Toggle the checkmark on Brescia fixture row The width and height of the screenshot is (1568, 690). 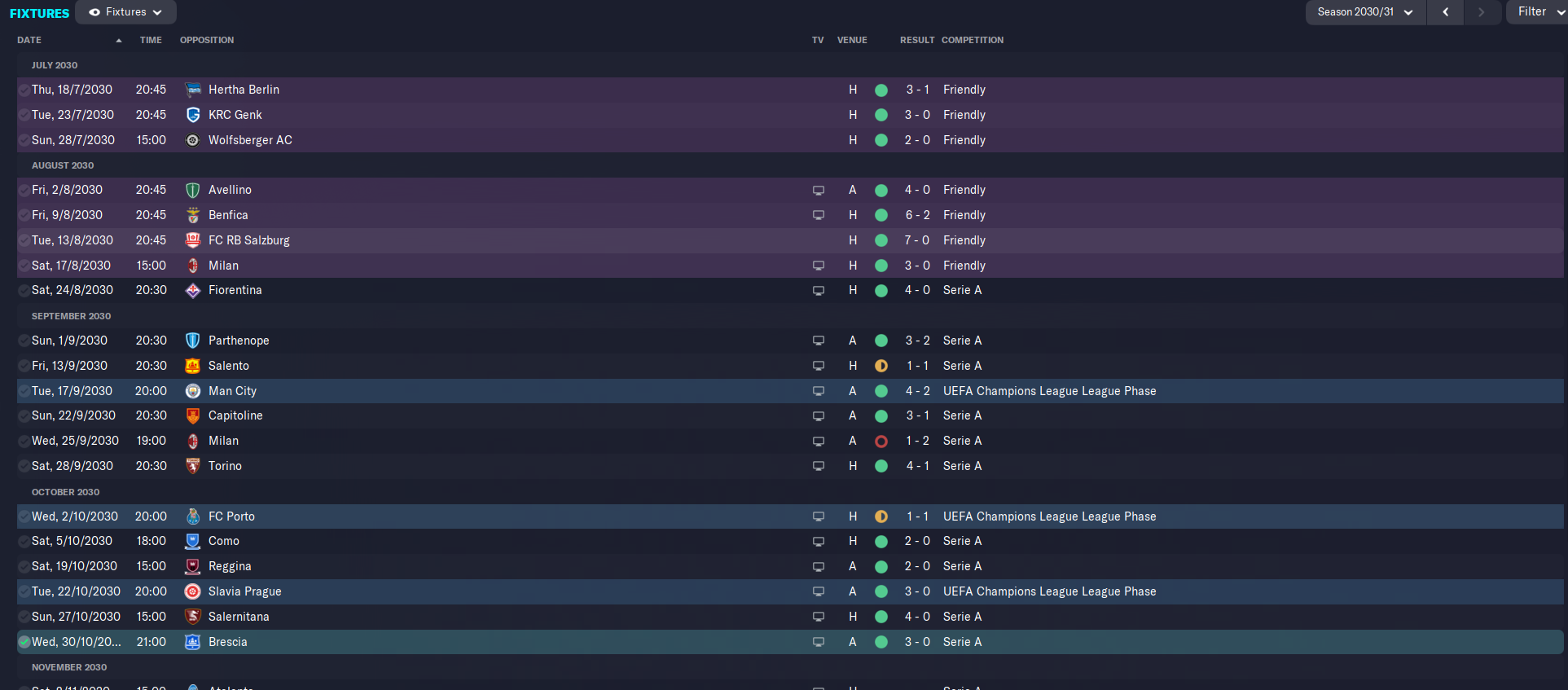pos(24,642)
